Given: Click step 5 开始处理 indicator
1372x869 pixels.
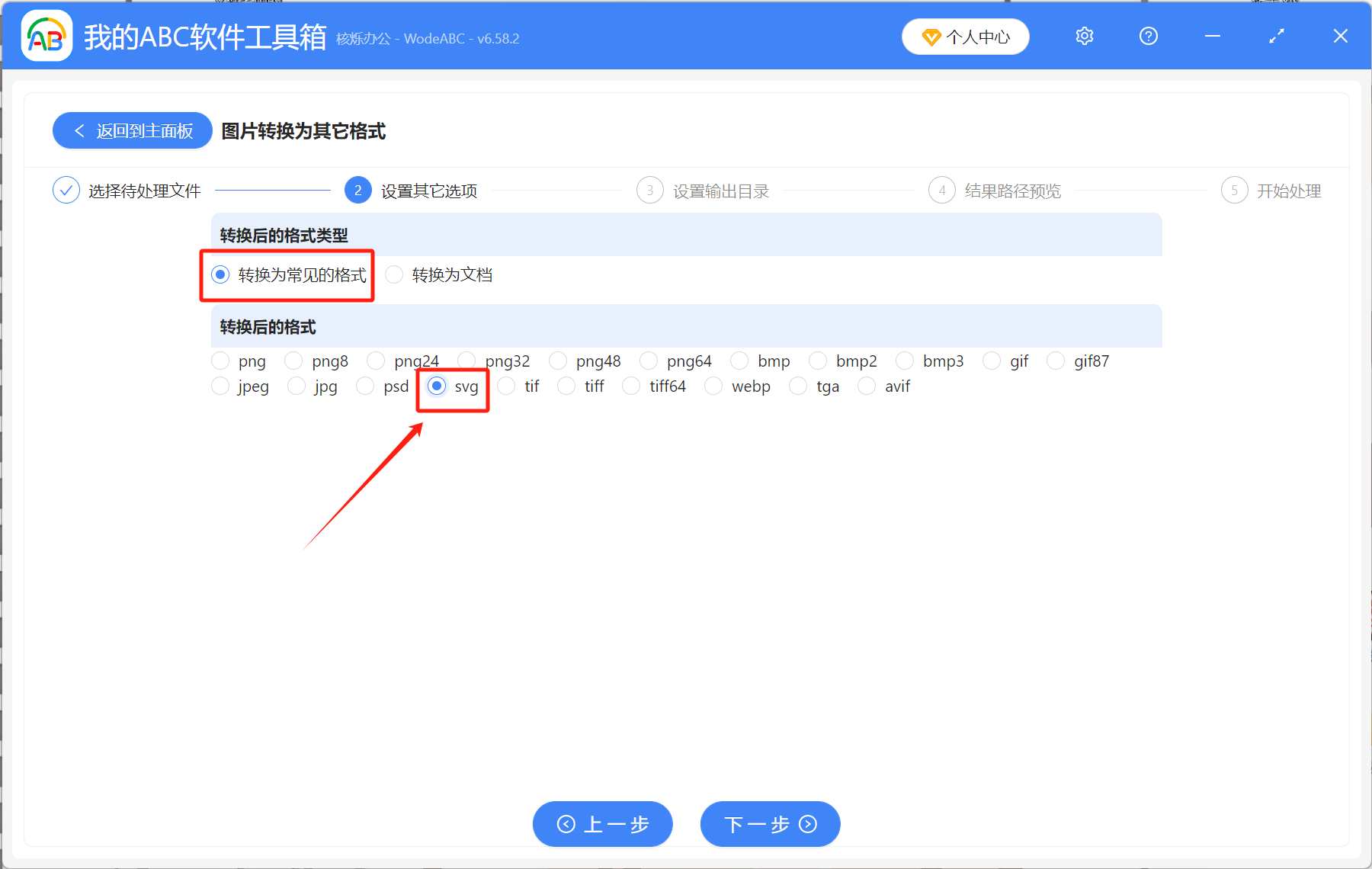Looking at the screenshot, I should pos(1234,190).
